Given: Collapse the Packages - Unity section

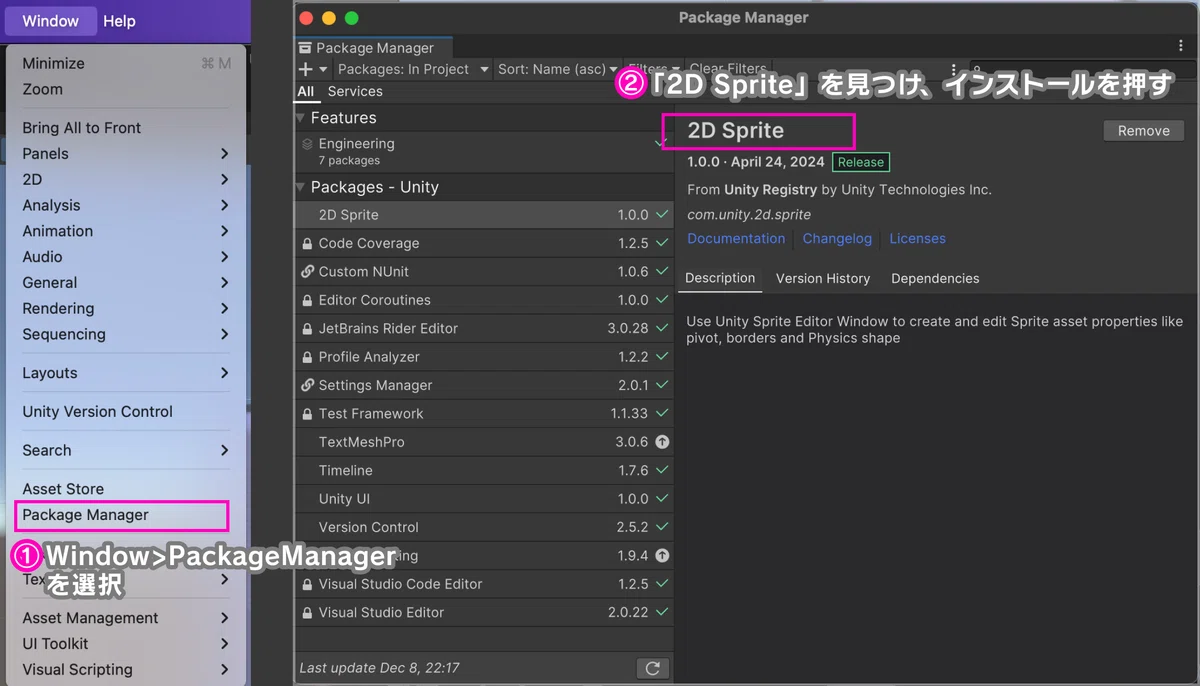Looking at the screenshot, I should coord(301,187).
